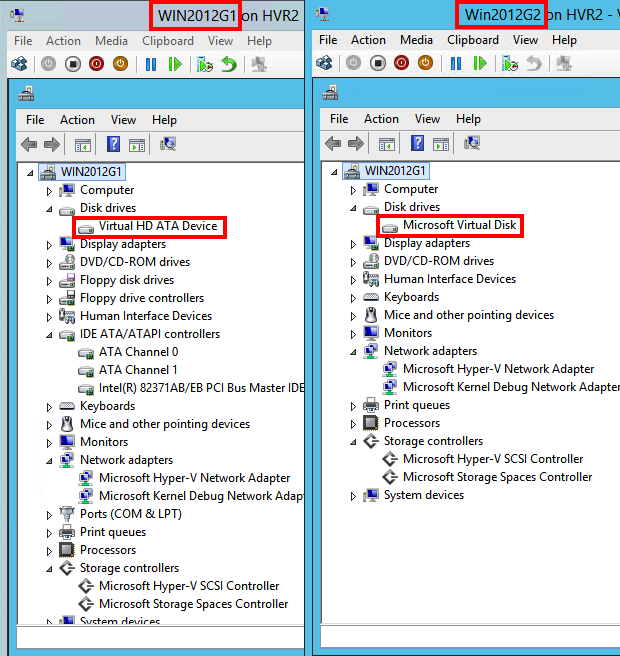
Task: Open Action menu of Win2012G2 VM window
Action: pos(368,40)
